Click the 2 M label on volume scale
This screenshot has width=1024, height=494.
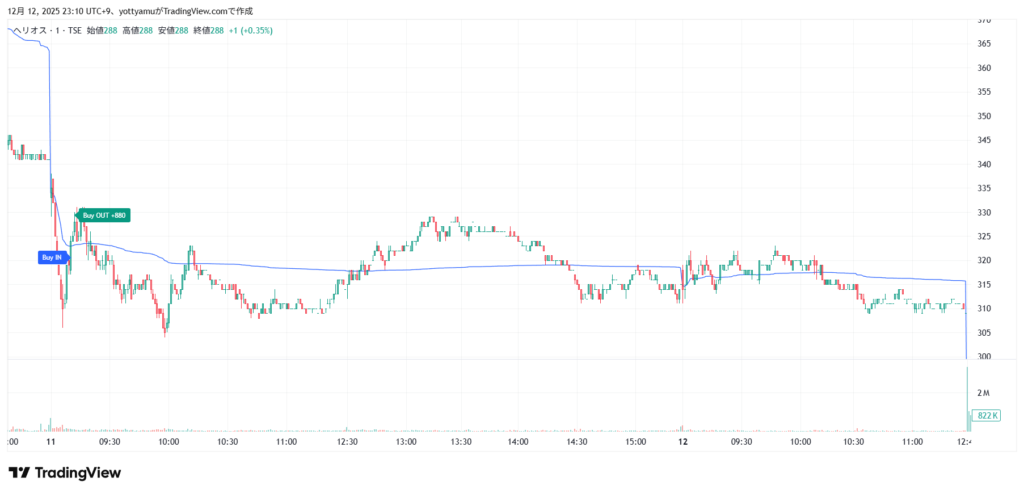click(x=984, y=393)
